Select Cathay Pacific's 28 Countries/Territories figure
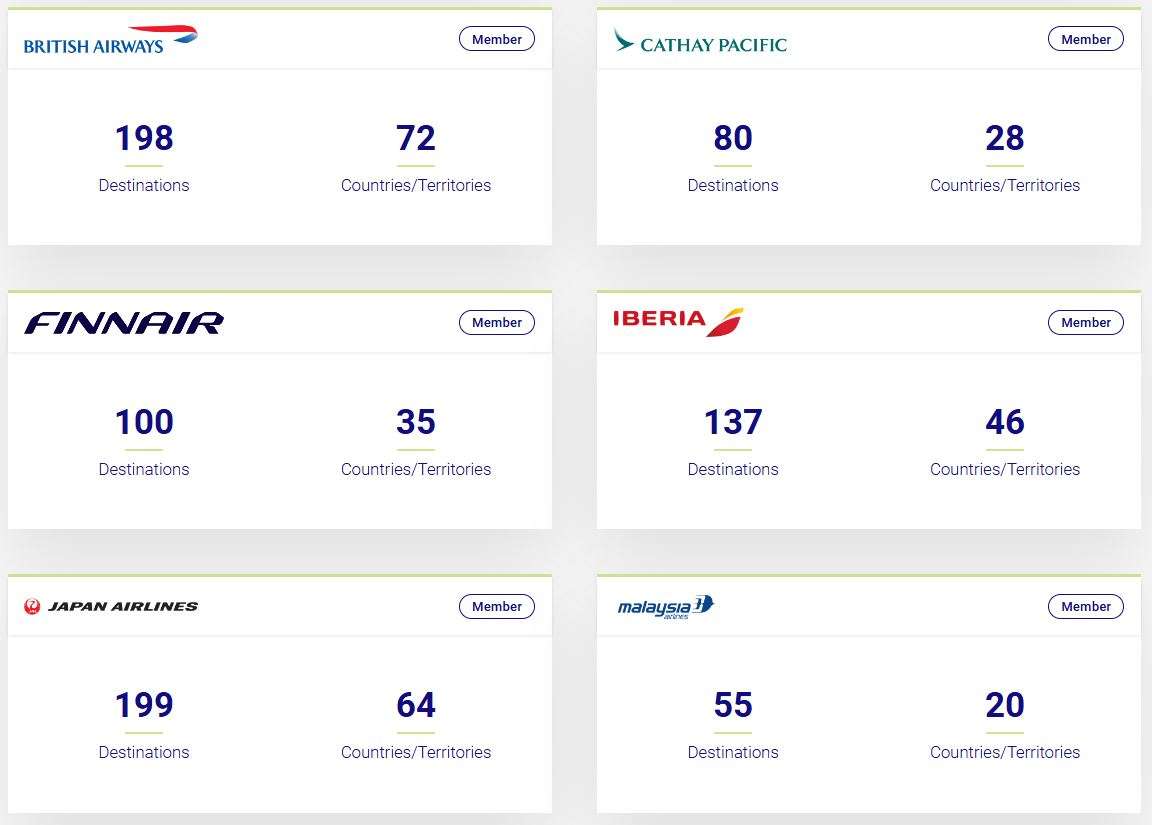1152x825 pixels. point(1005,138)
